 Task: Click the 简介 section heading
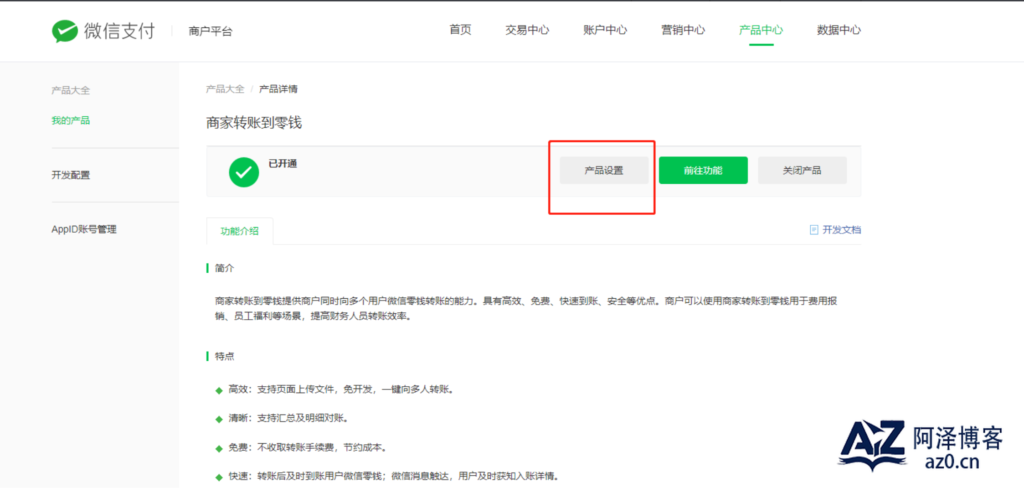tap(225, 268)
